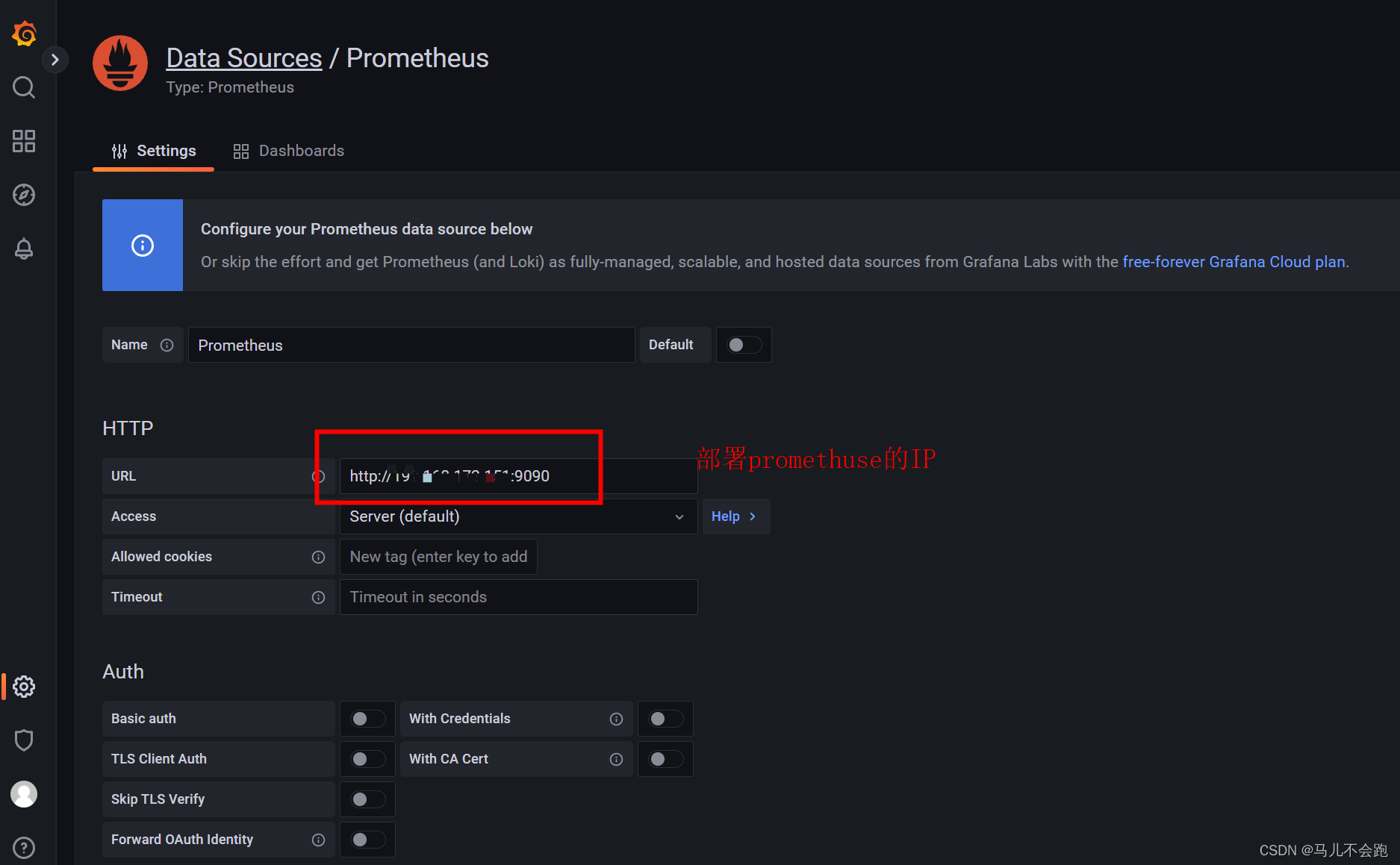The height and width of the screenshot is (865, 1400).
Task: Click the Prometheus flame logo
Action: [120, 63]
